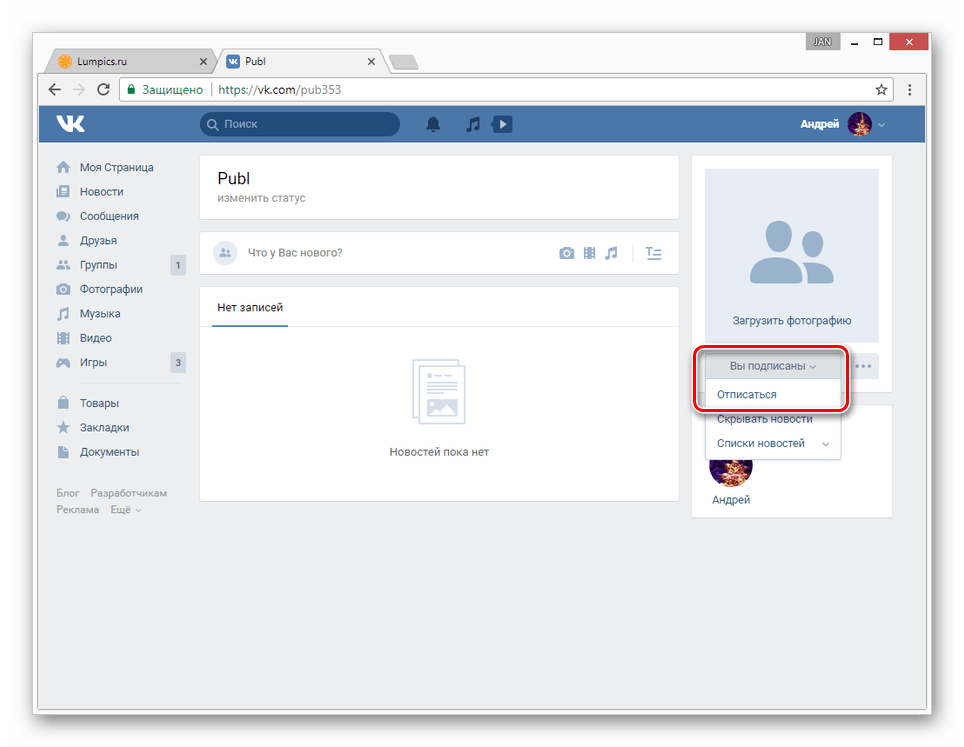Open Видео in sidebar
Screen dimensions: 964x747
(84, 338)
